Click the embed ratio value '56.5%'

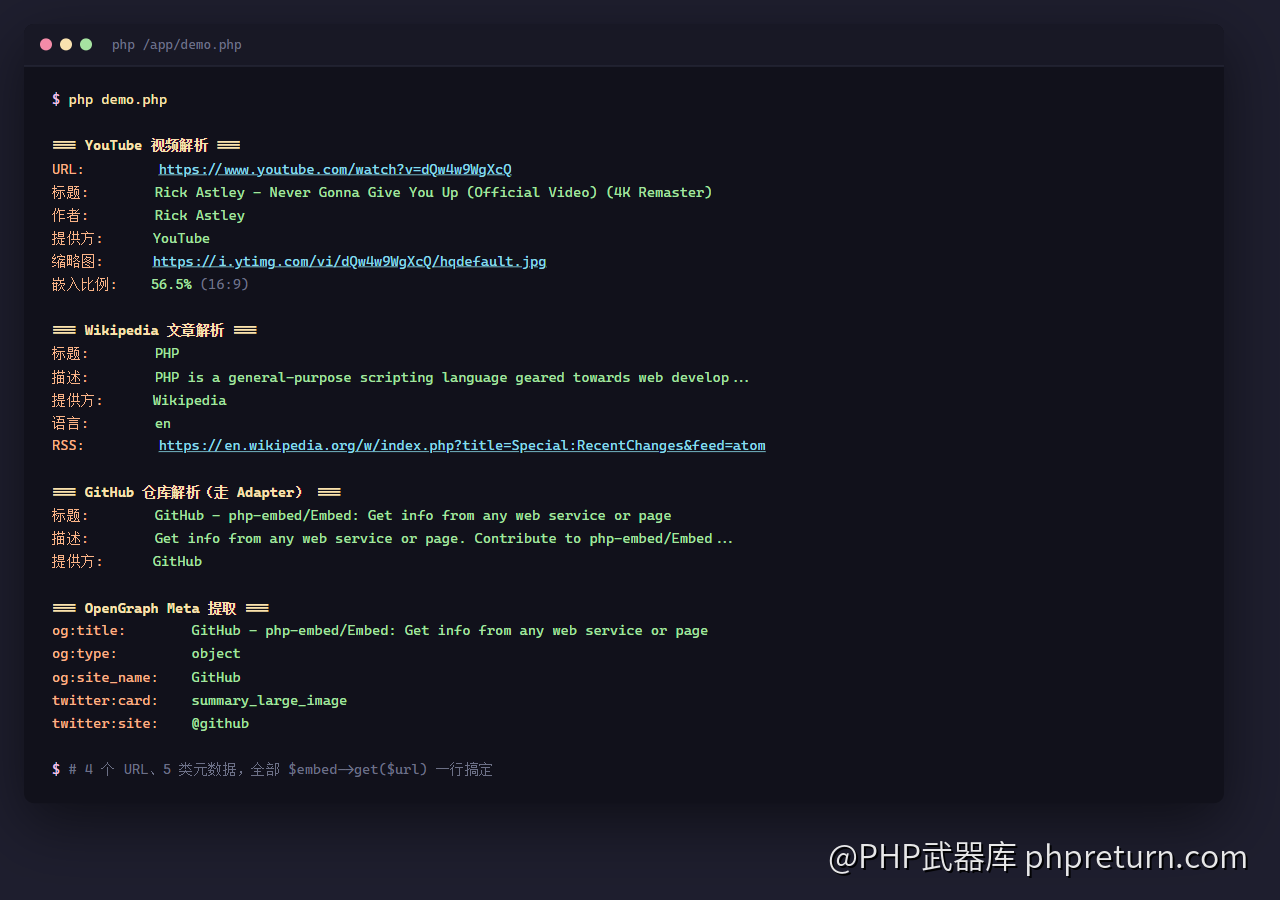click(x=171, y=285)
